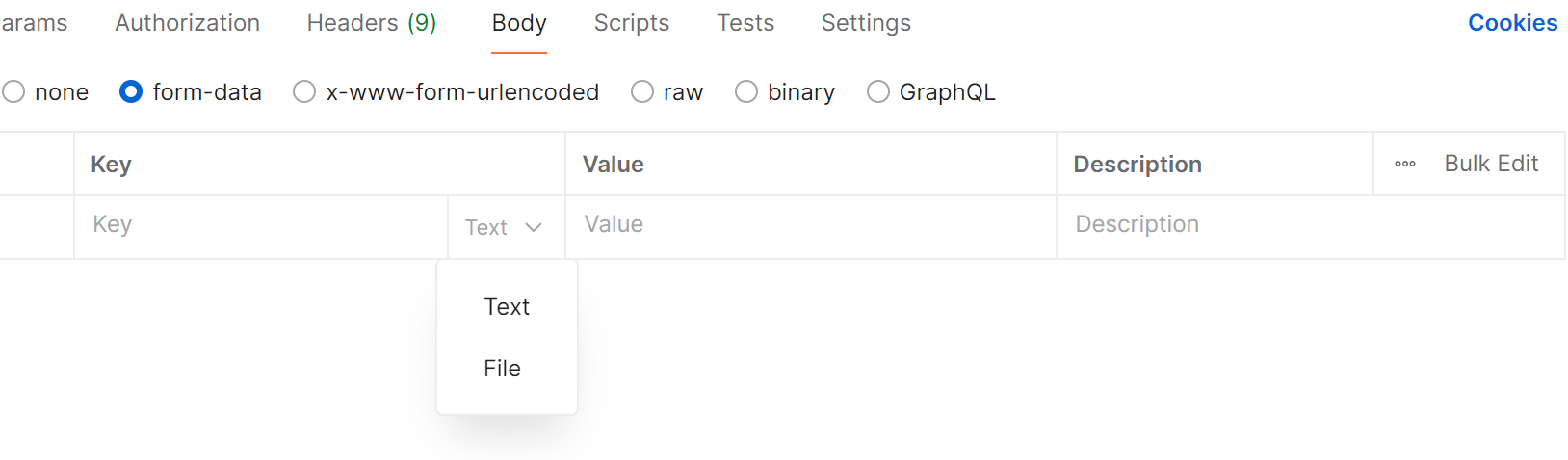Select the raw body option
Viewport: 1568px width, 460px height.
point(642,92)
